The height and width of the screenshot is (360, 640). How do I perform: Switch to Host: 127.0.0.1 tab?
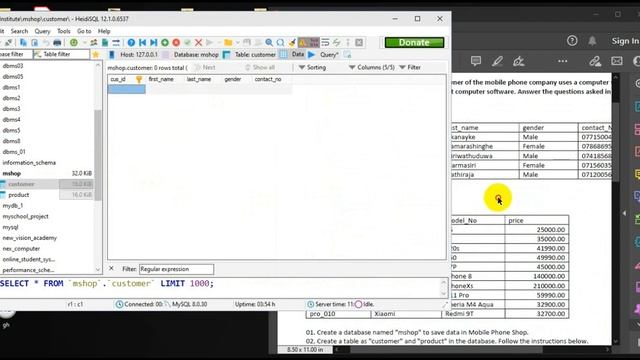(134, 54)
